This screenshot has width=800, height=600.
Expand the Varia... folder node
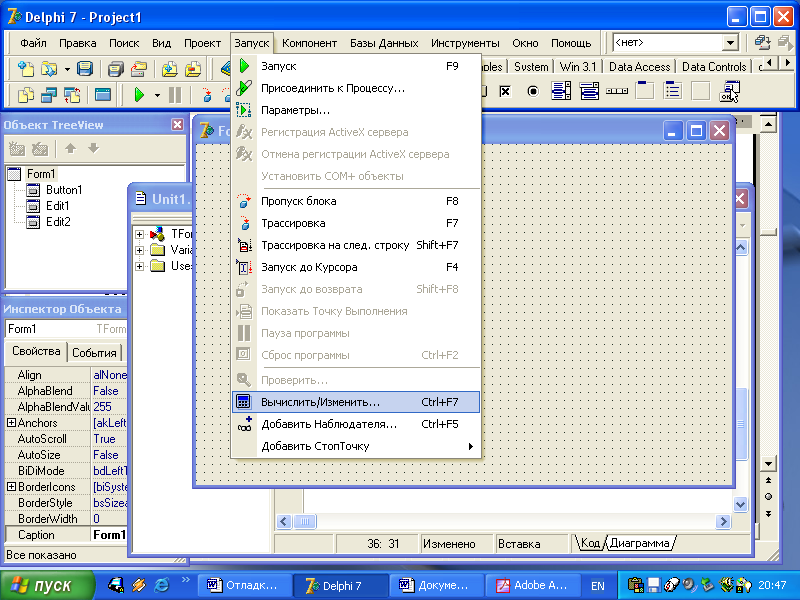pos(139,250)
